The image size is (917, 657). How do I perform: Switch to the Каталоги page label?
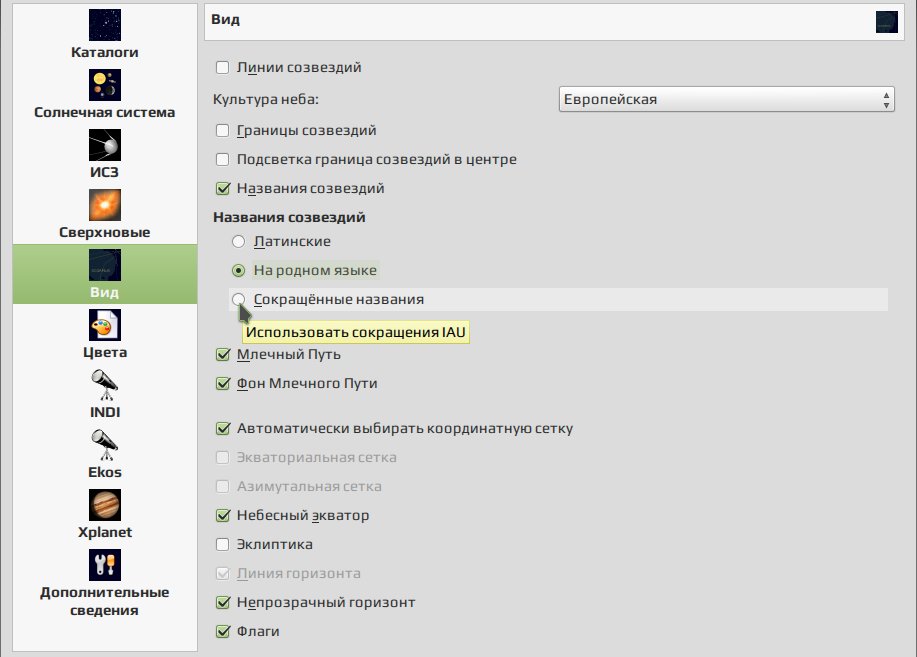(105, 52)
